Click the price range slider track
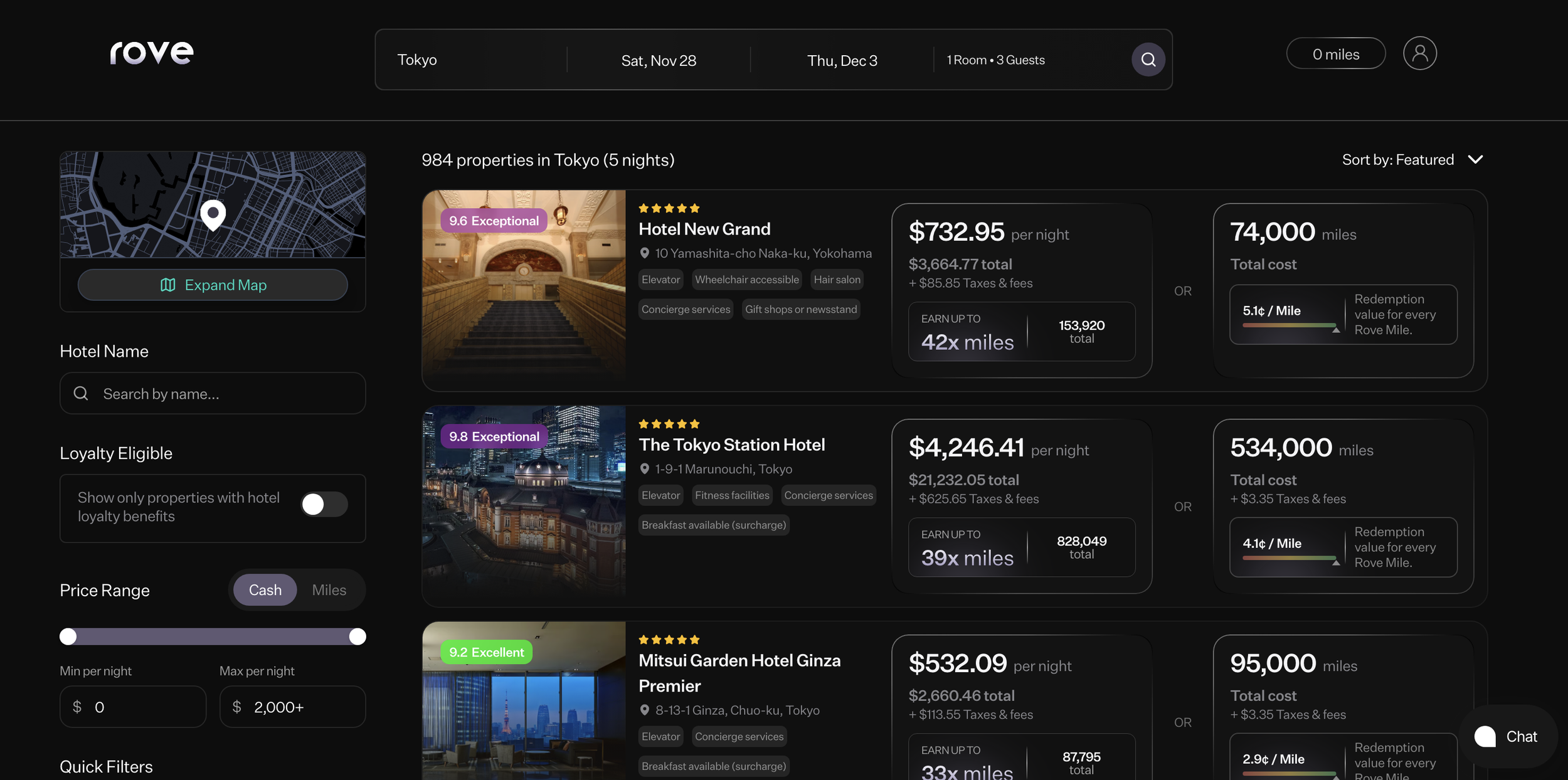This screenshot has height=780, width=1568. coord(213,636)
